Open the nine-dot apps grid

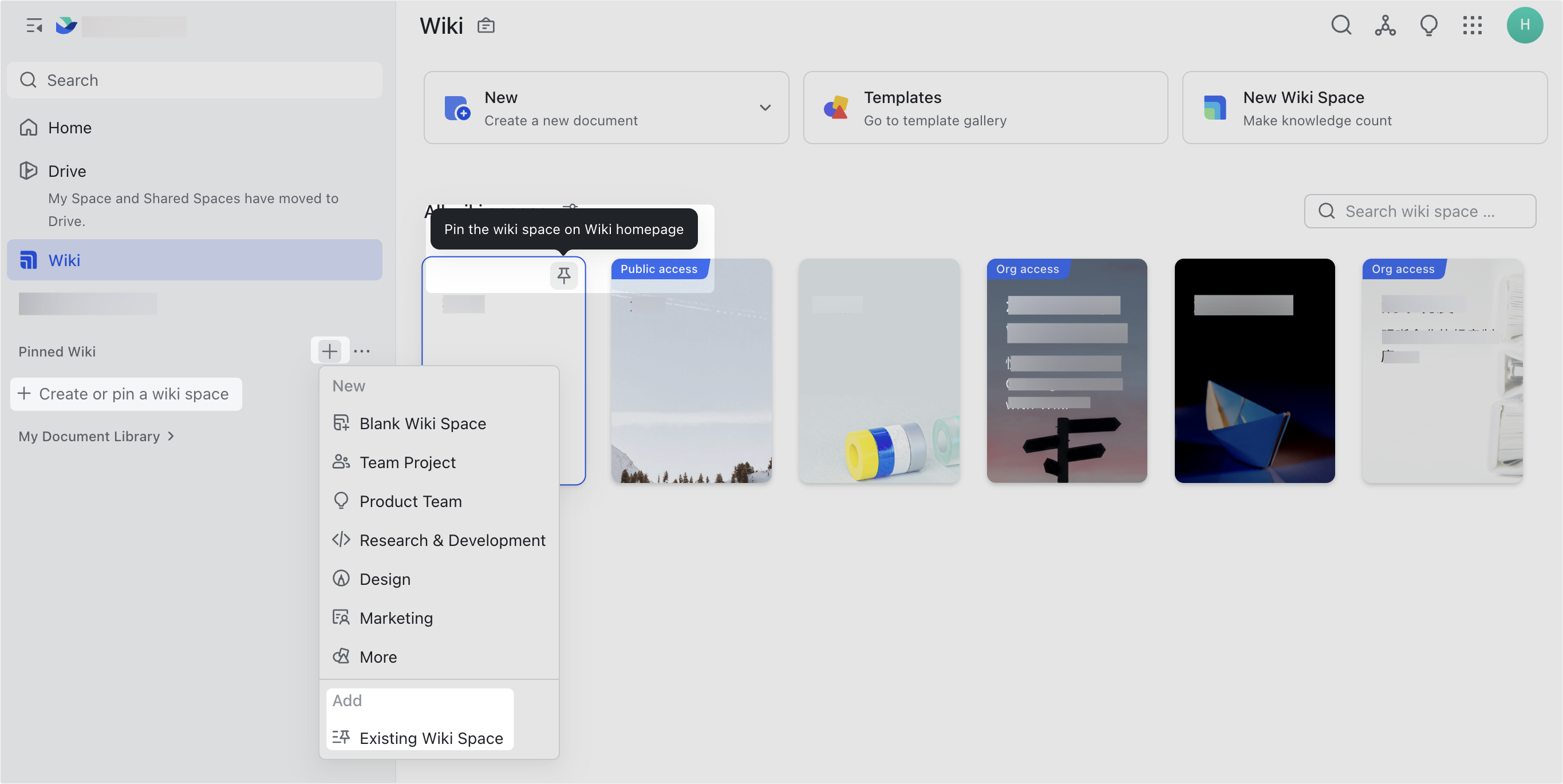tap(1473, 26)
